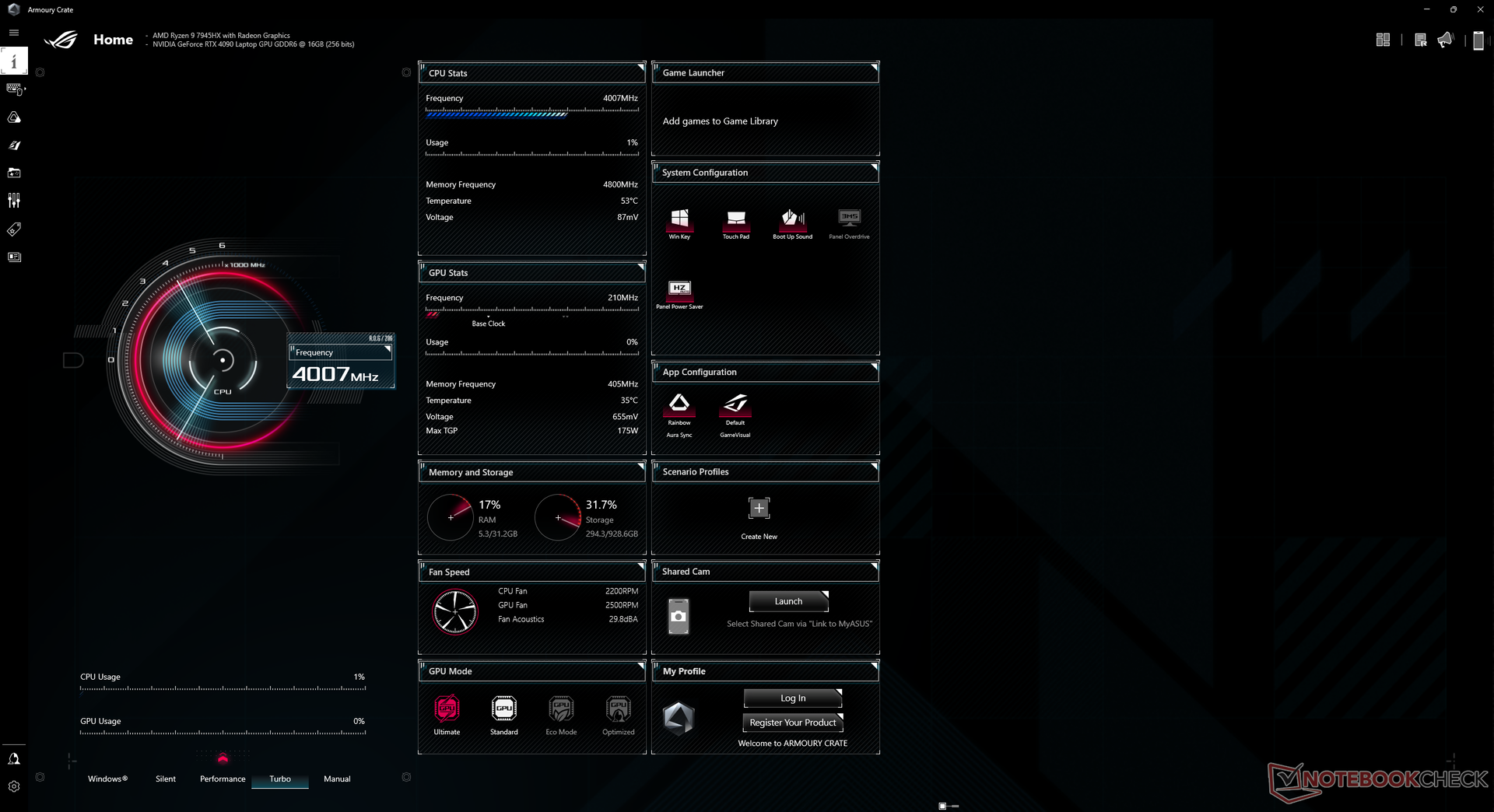Open the Featured deals tag icon
This screenshot has width=1494, height=812.
14,229
